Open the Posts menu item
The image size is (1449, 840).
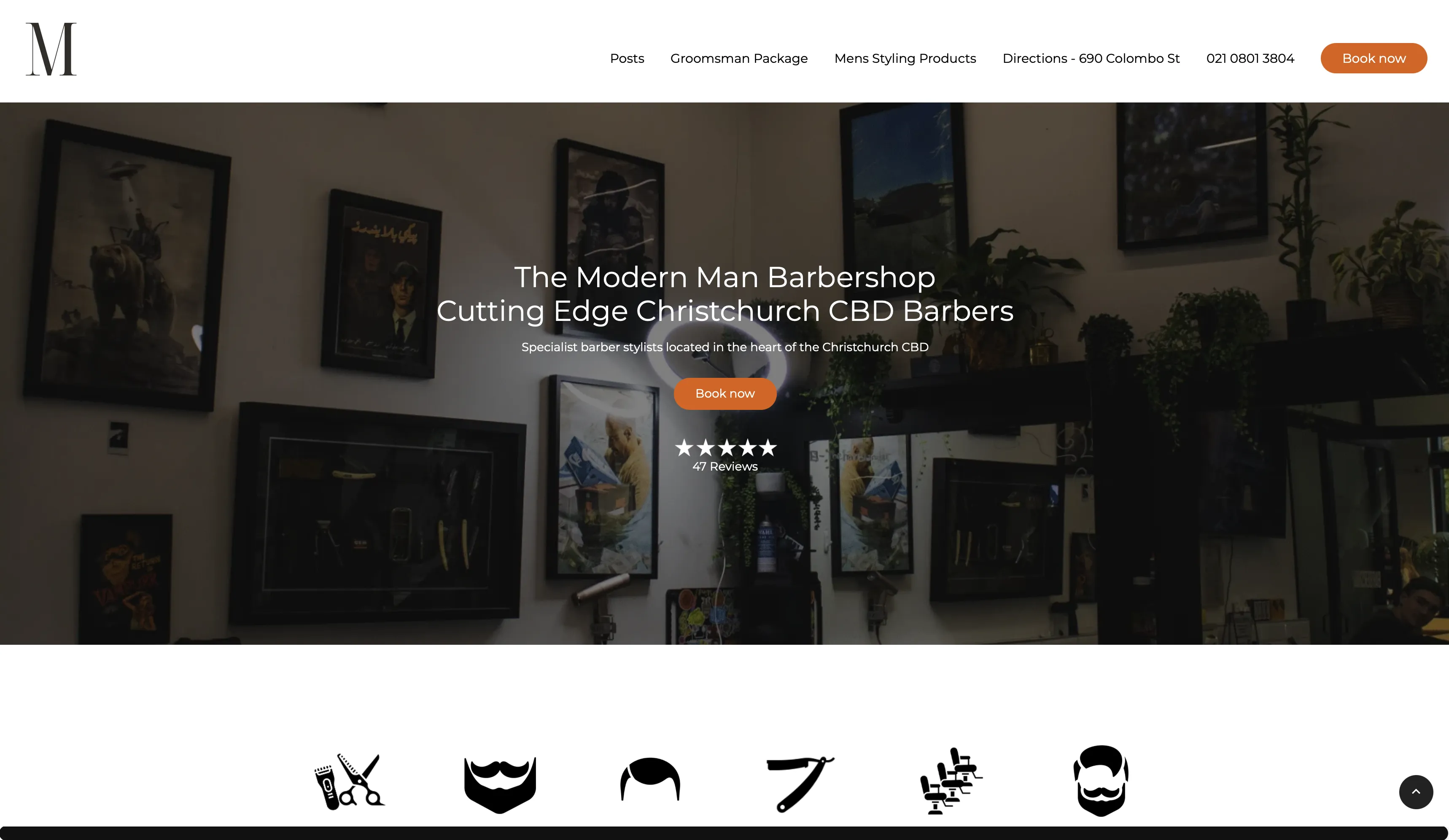[627, 58]
